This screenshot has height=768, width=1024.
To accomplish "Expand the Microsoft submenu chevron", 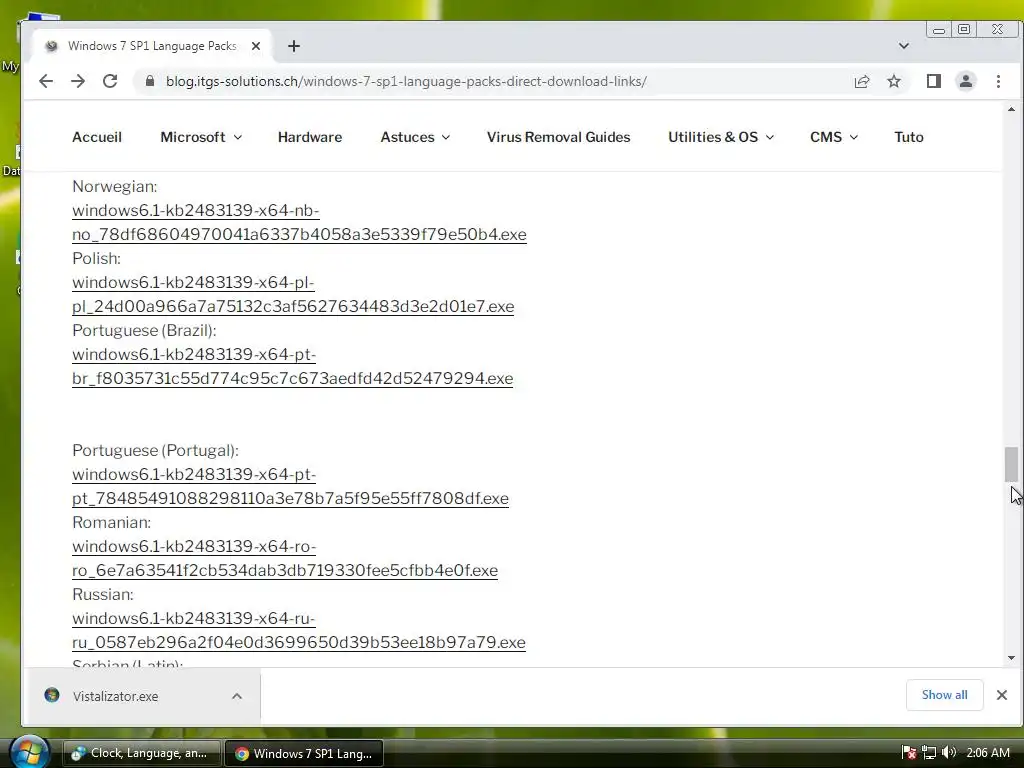I will (238, 137).
